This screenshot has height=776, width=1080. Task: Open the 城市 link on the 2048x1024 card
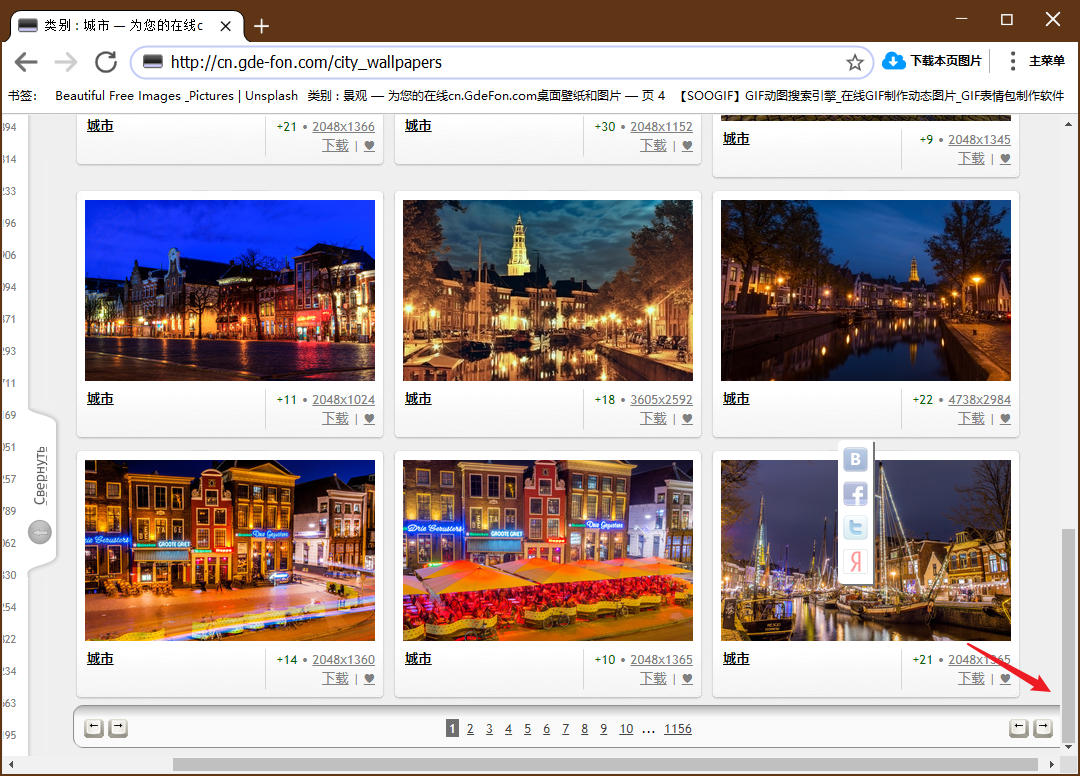101,399
